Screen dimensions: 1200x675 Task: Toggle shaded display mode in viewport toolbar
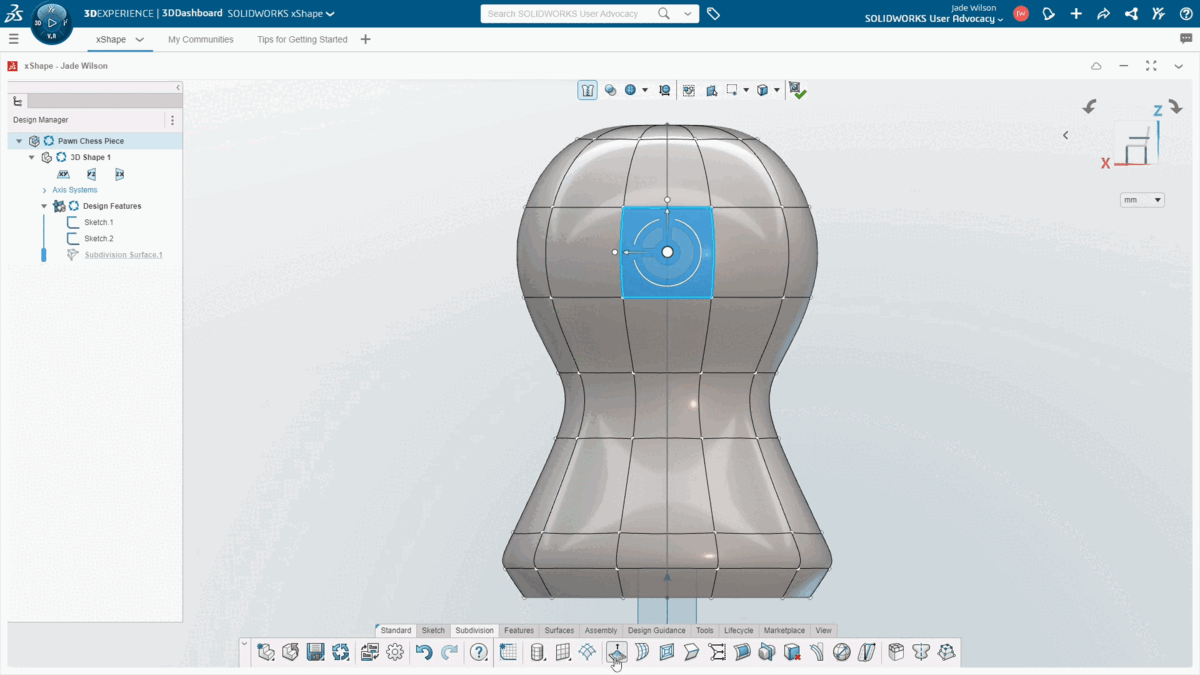click(x=632, y=89)
